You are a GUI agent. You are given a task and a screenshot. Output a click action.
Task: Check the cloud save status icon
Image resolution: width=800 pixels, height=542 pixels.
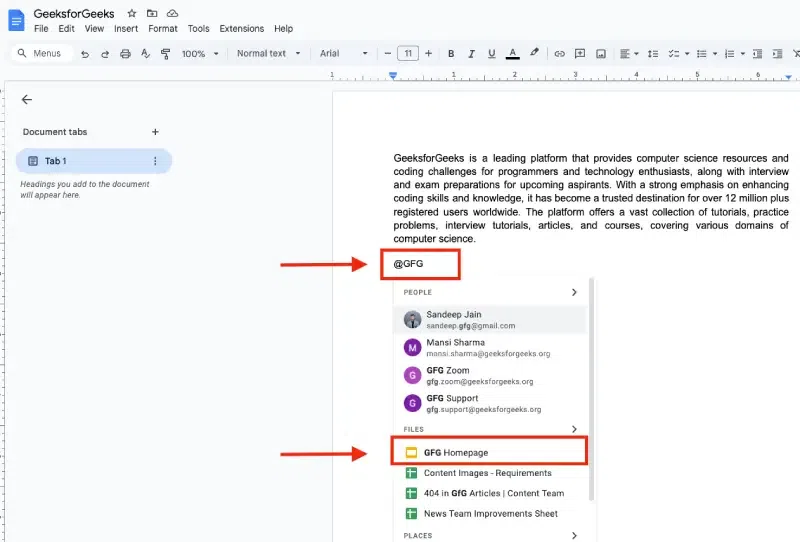coord(172,13)
